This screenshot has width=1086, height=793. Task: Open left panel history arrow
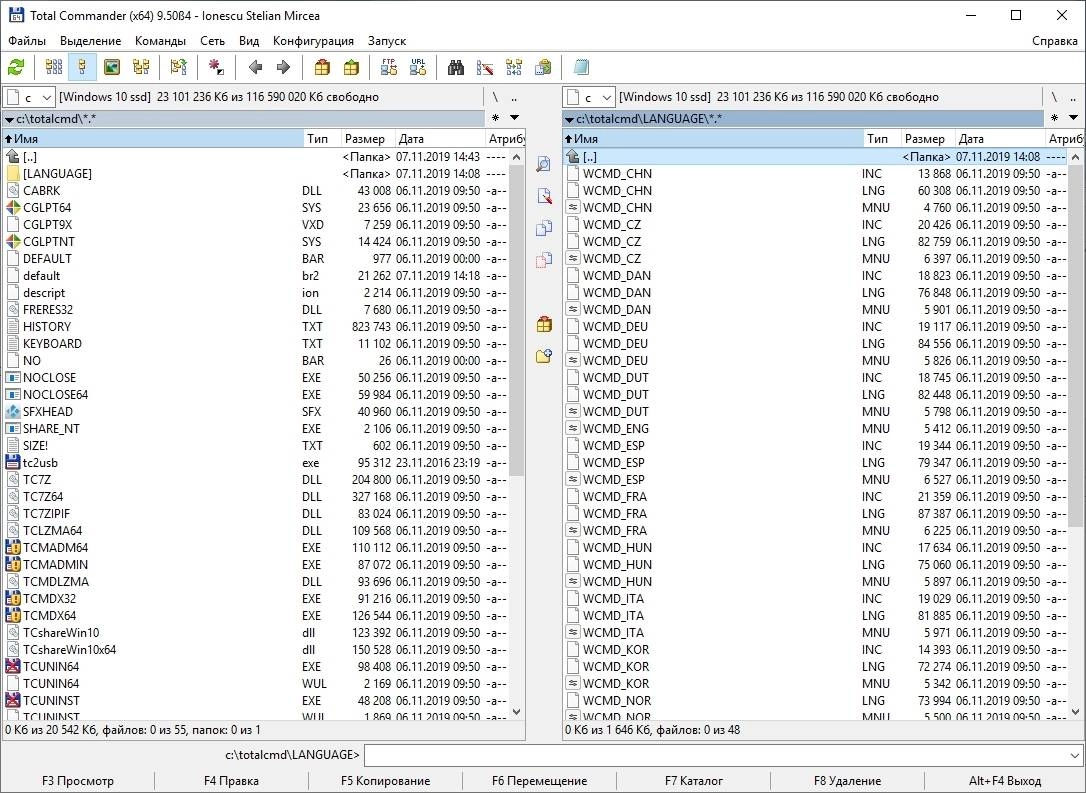click(x=515, y=118)
